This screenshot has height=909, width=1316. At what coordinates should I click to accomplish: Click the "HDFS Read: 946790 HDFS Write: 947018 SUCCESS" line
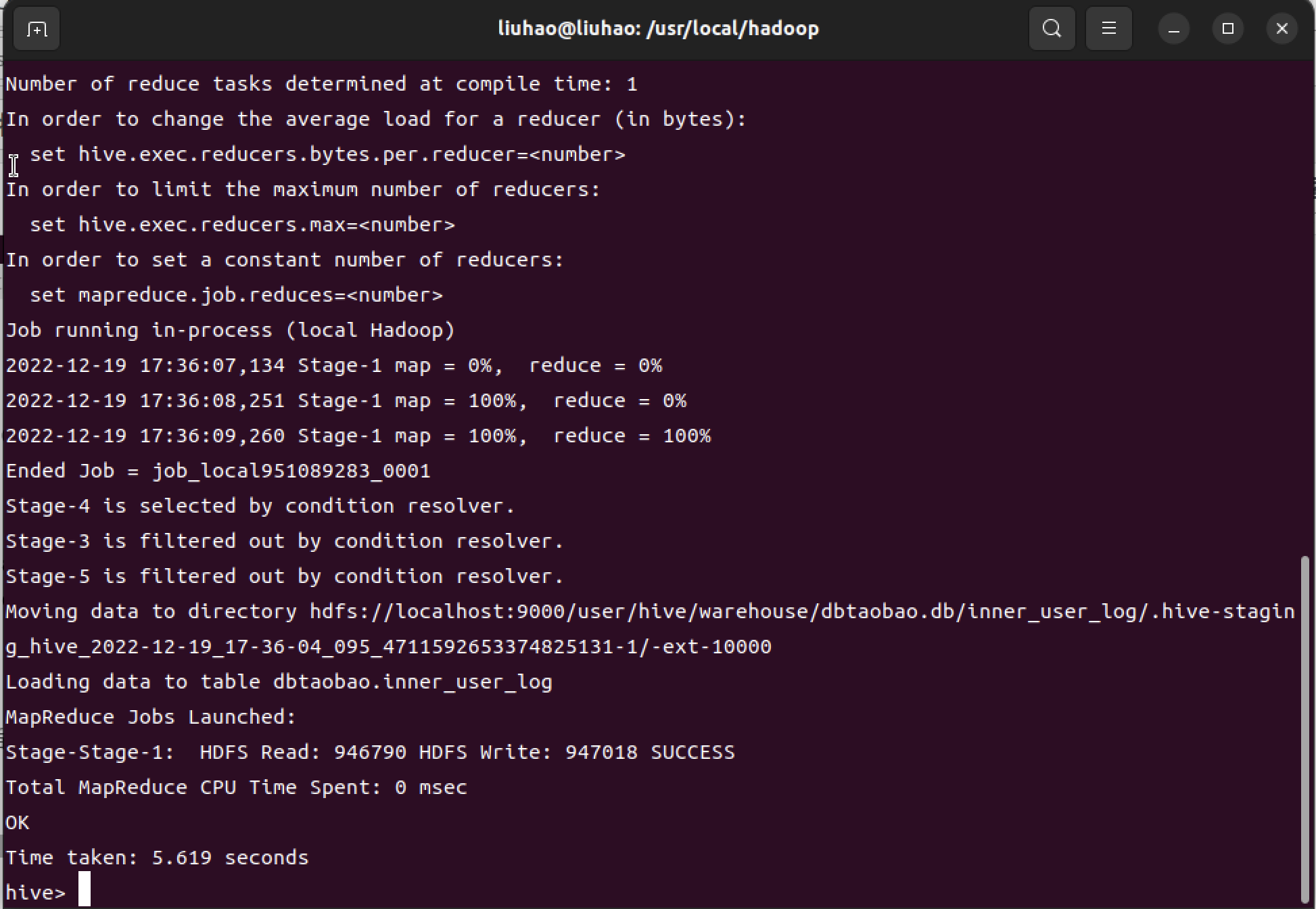[x=370, y=752]
